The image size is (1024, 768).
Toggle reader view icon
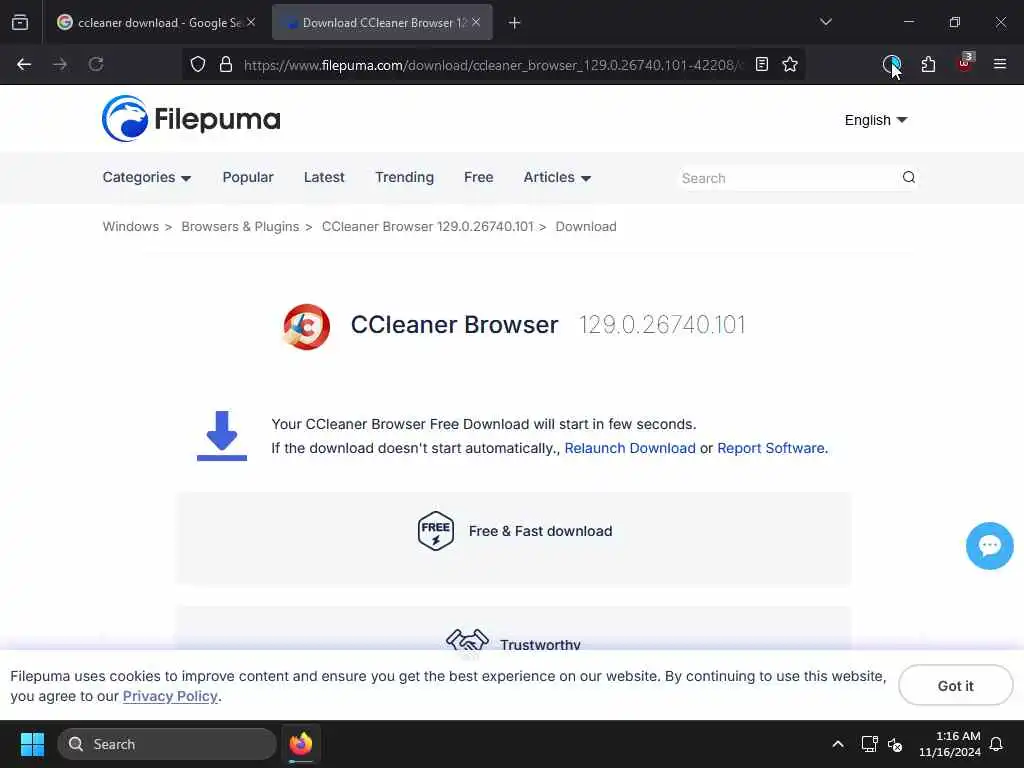coord(761,64)
